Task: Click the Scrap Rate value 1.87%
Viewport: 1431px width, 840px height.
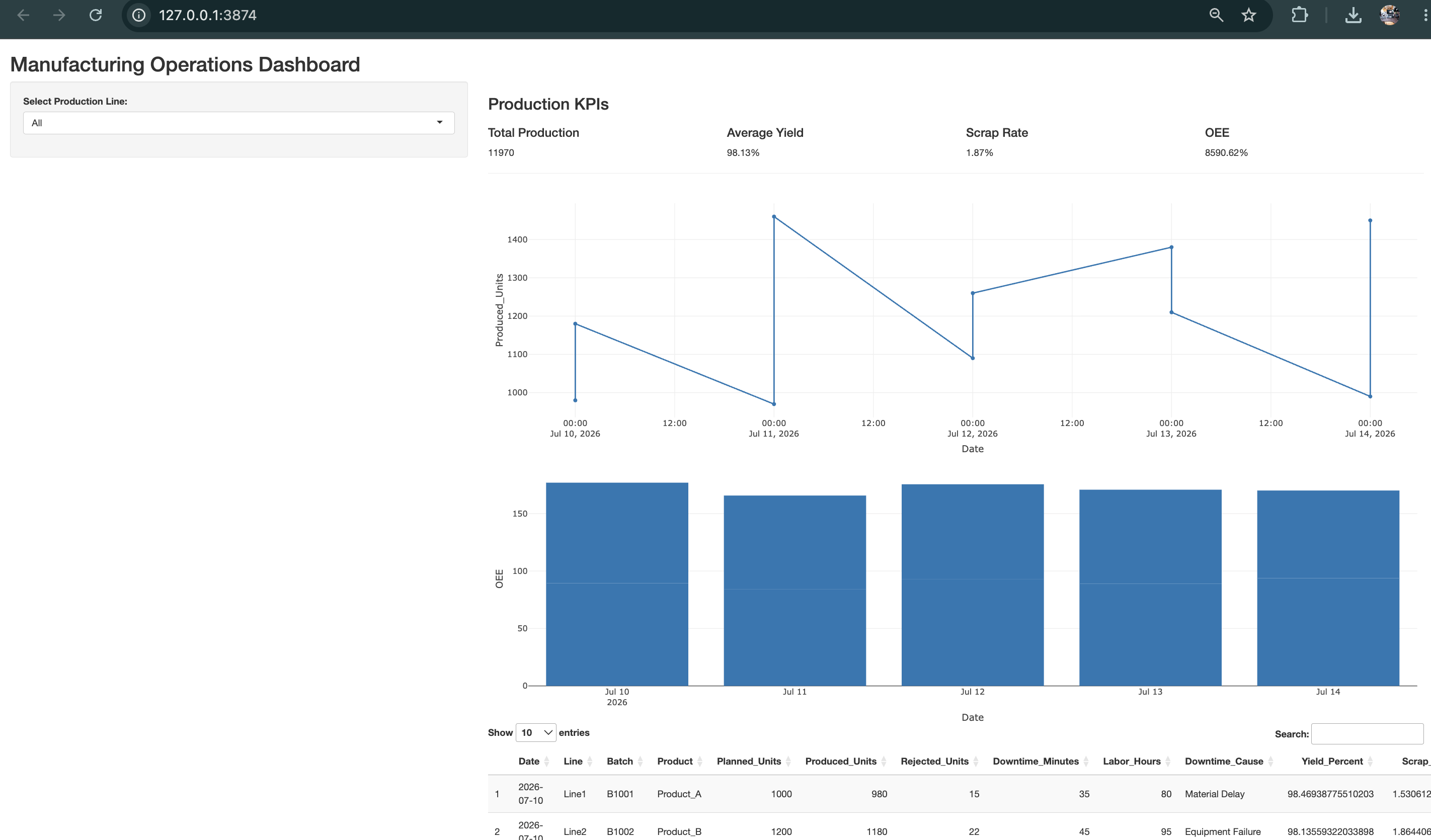Action: click(979, 153)
